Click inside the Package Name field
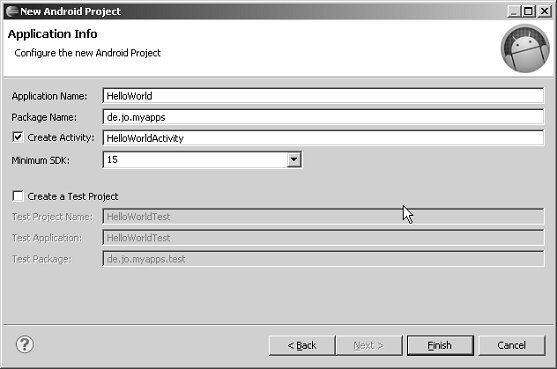Viewport: 557px width, 369px height. pyautogui.click(x=323, y=117)
